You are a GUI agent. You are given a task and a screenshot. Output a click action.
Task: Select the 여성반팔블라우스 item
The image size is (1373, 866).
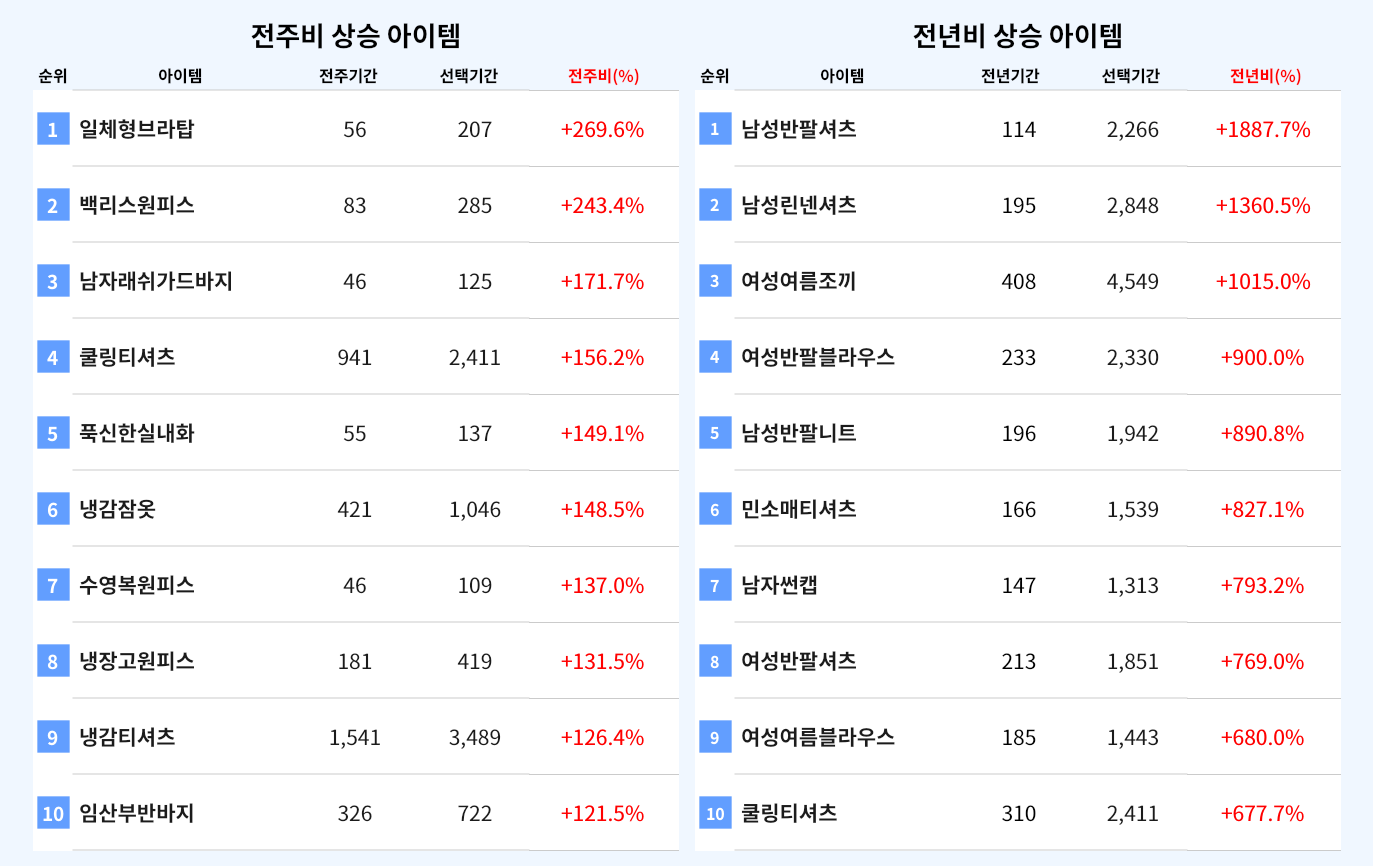coord(818,357)
